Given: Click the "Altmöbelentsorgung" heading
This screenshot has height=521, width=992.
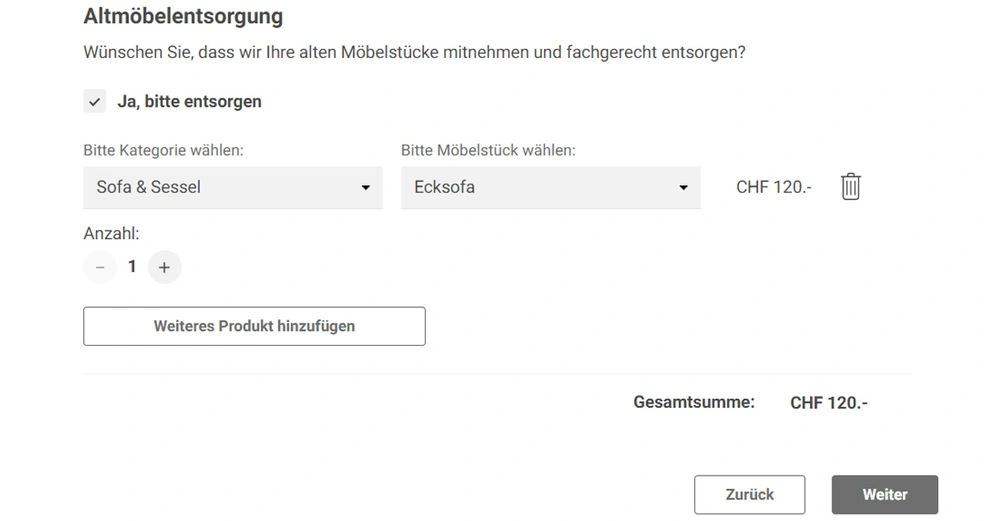Looking at the screenshot, I should point(183,16).
